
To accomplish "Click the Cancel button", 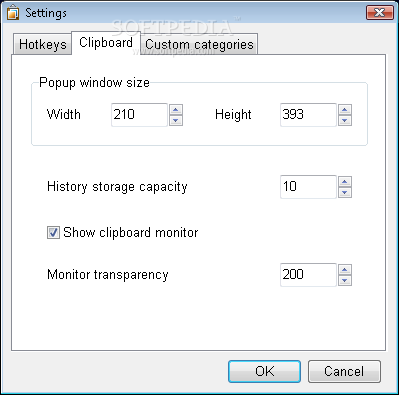I will (344, 371).
